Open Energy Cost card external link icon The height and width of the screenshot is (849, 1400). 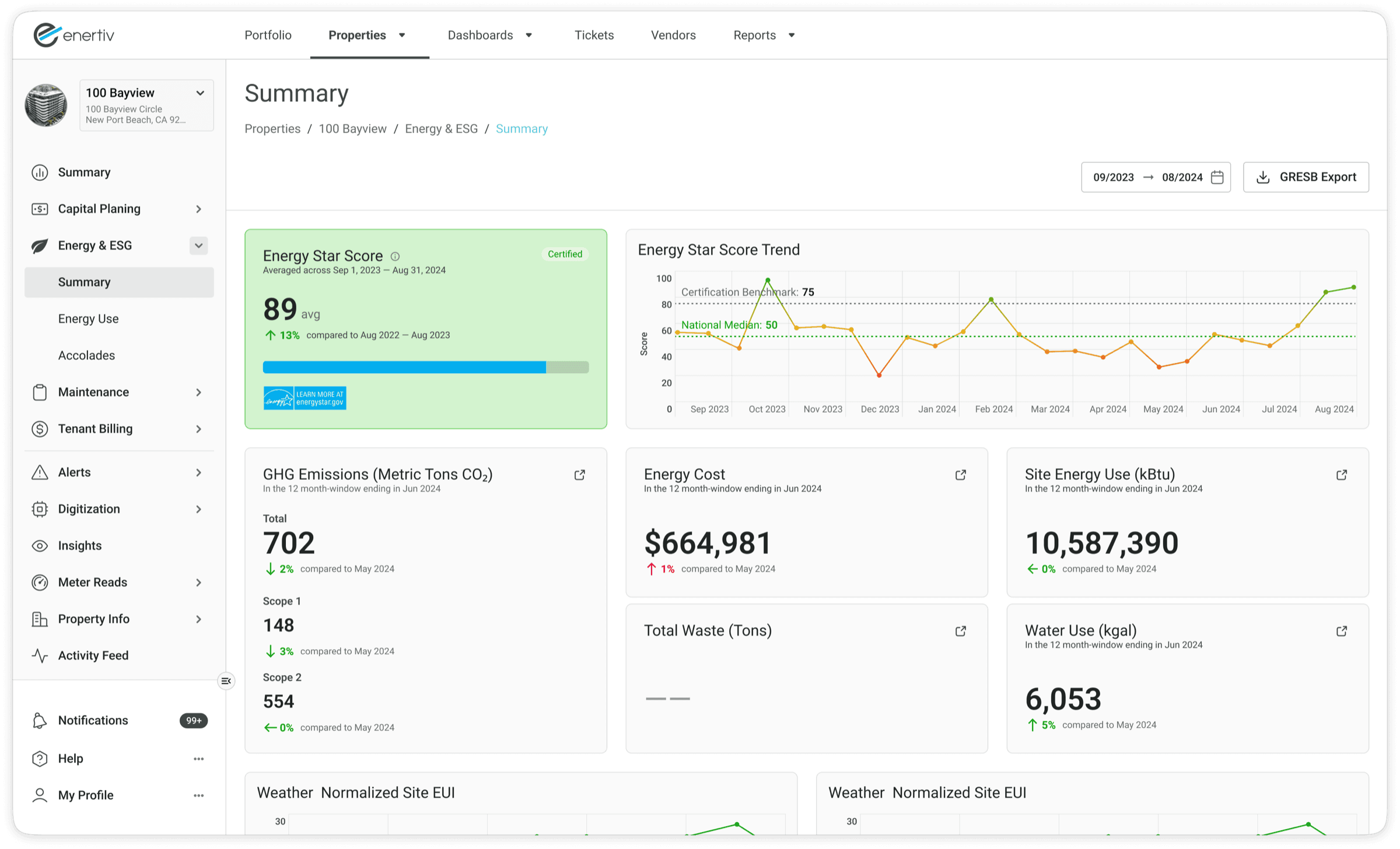[960, 475]
